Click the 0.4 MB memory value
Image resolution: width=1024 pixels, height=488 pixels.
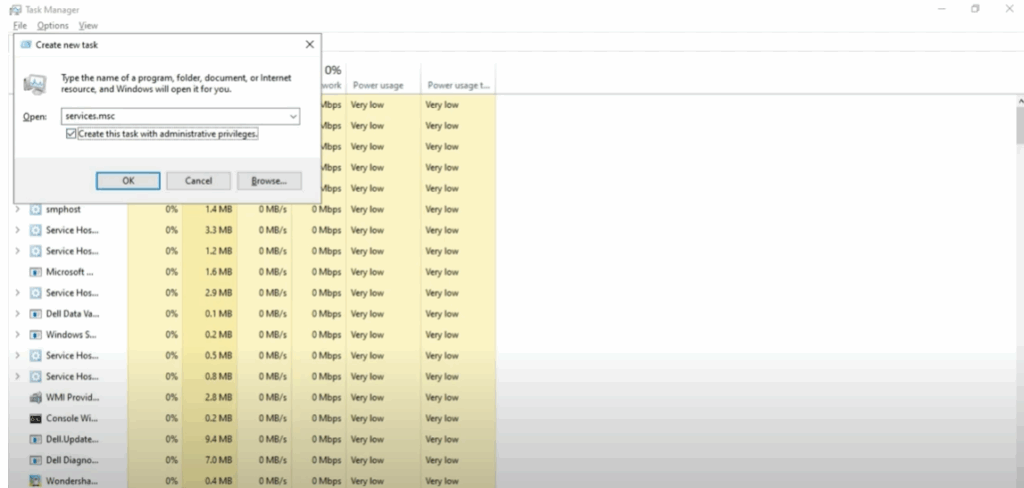point(218,481)
